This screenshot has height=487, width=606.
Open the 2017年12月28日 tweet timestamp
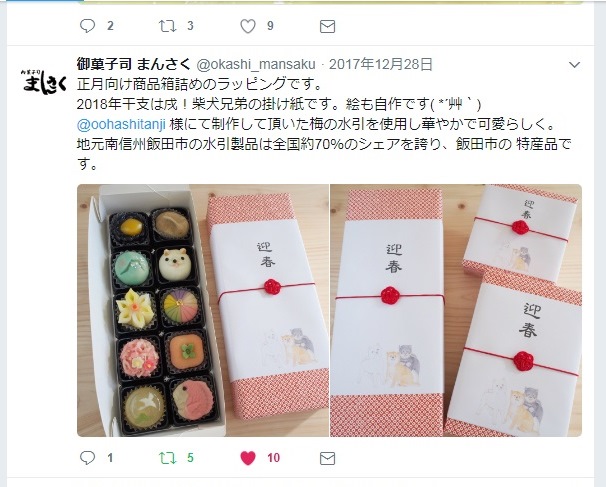pyautogui.click(x=380, y=64)
